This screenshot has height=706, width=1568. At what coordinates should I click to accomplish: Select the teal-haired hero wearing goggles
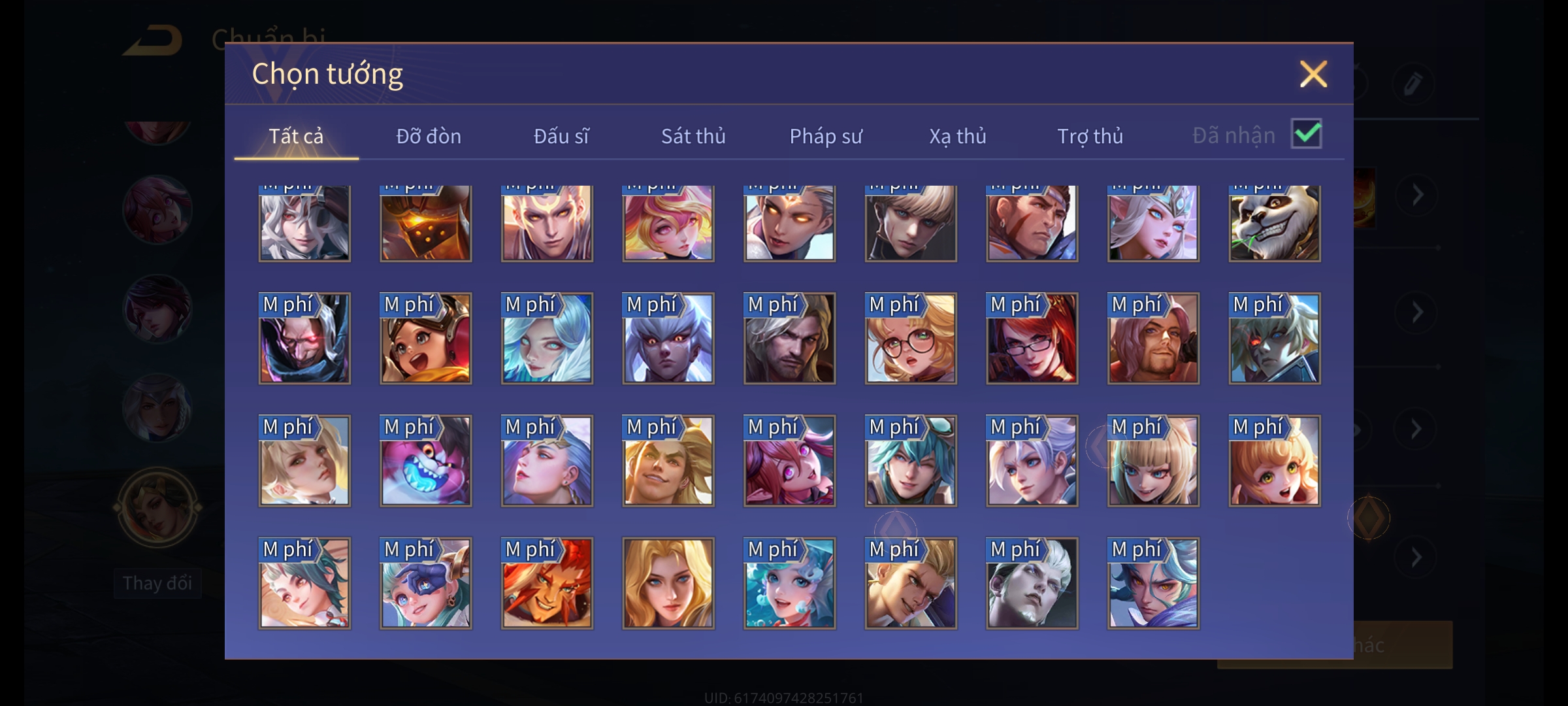point(911,461)
